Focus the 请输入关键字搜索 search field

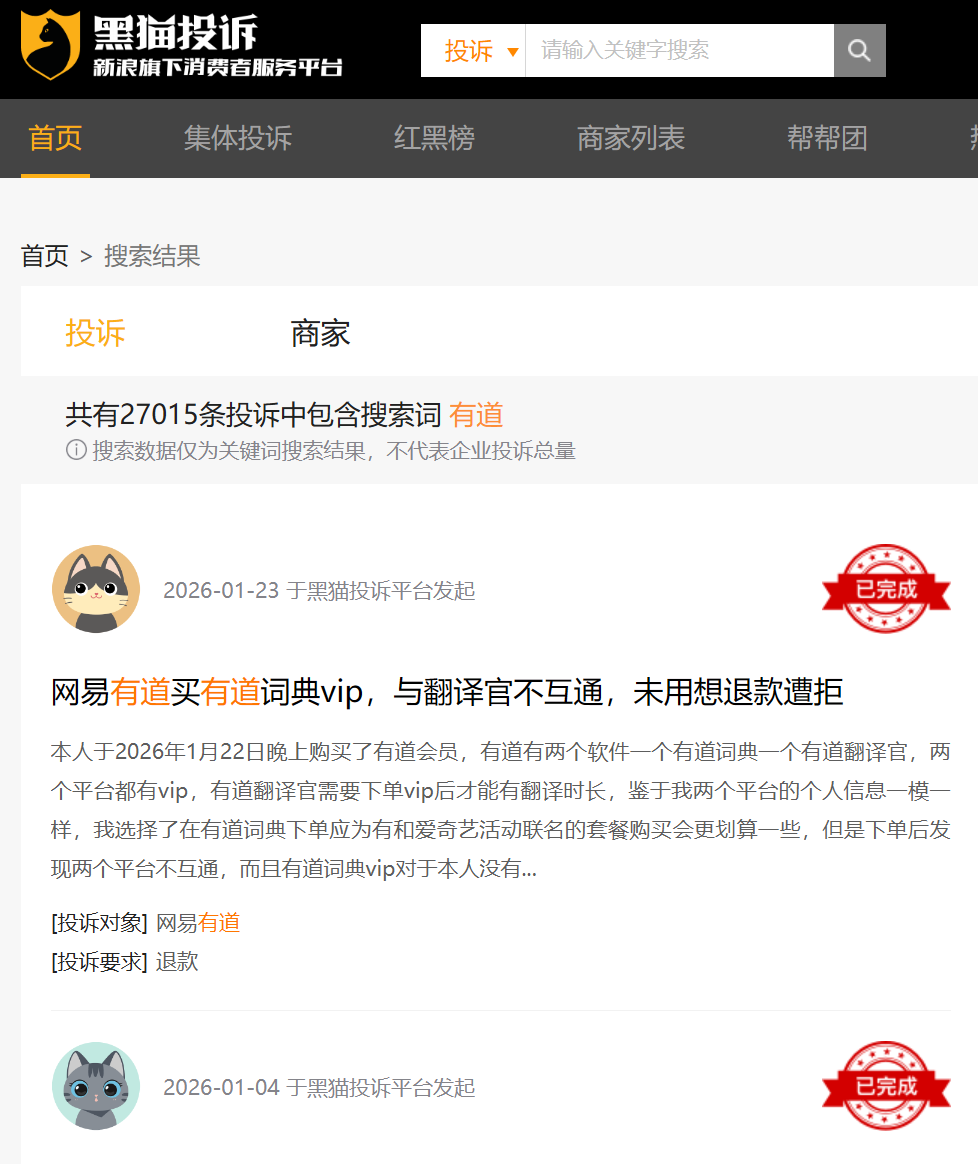tap(679, 50)
